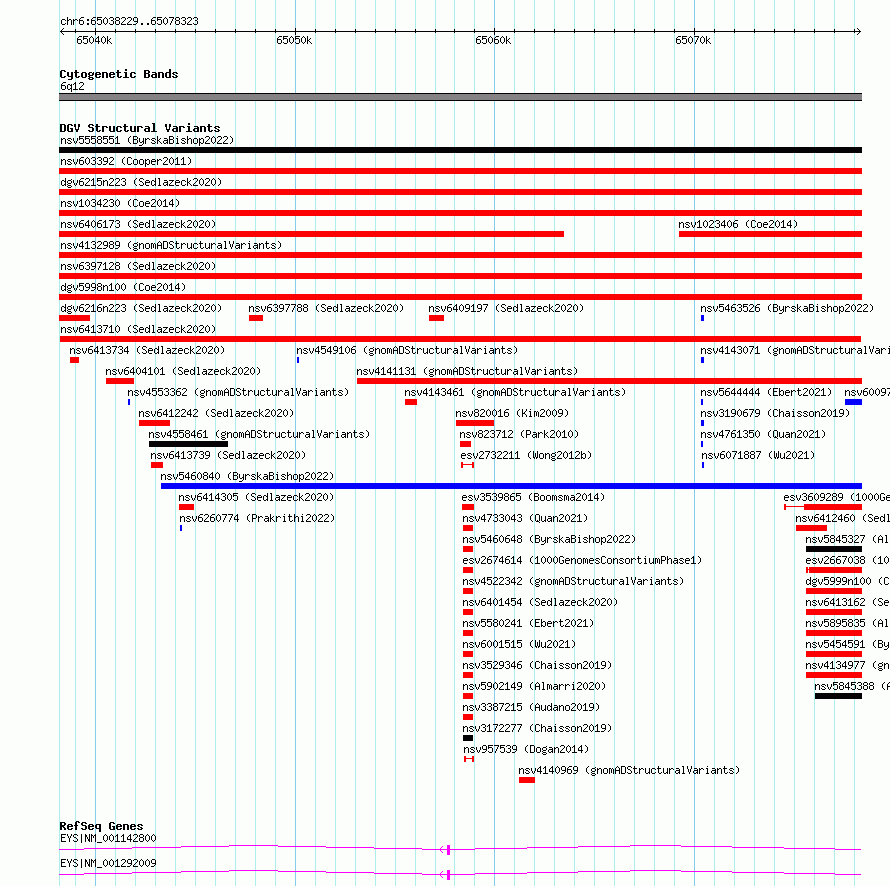Select nsv820016 (Kim2009) variant
This screenshot has height=886, width=890.
tap(512, 413)
